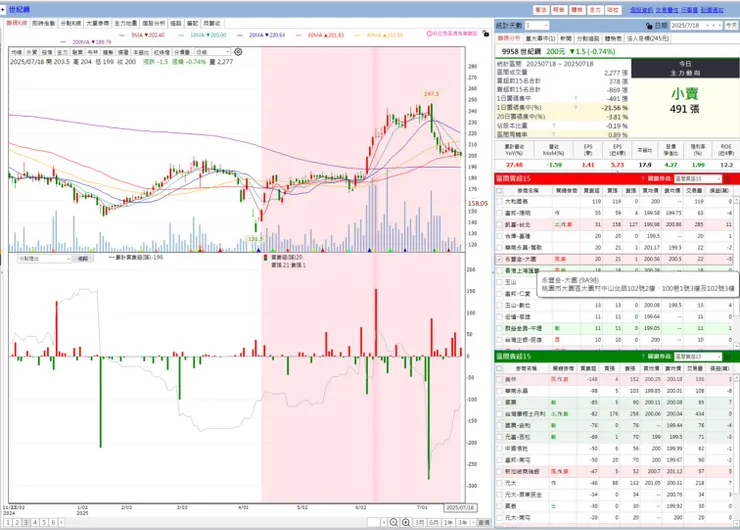The image size is (740, 530).
Task: Toggle 外資 overlay button
Action: pyautogui.click(x=32, y=52)
